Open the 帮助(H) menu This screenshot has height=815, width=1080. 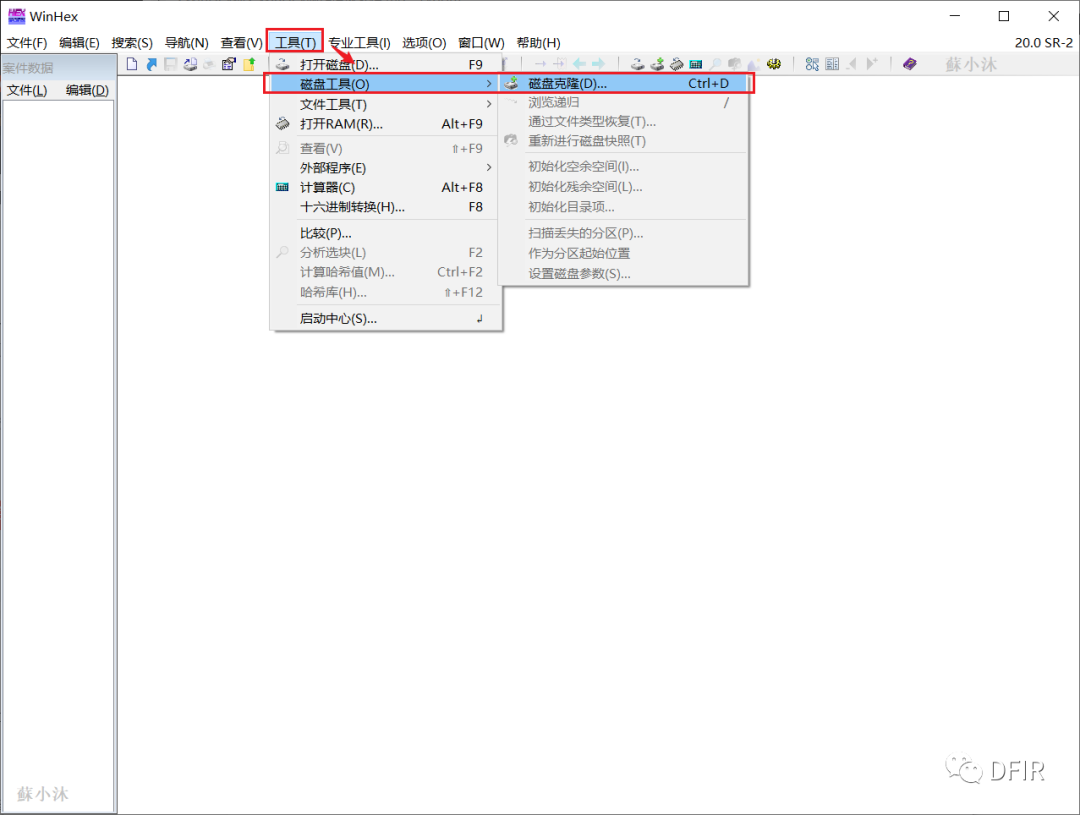539,43
